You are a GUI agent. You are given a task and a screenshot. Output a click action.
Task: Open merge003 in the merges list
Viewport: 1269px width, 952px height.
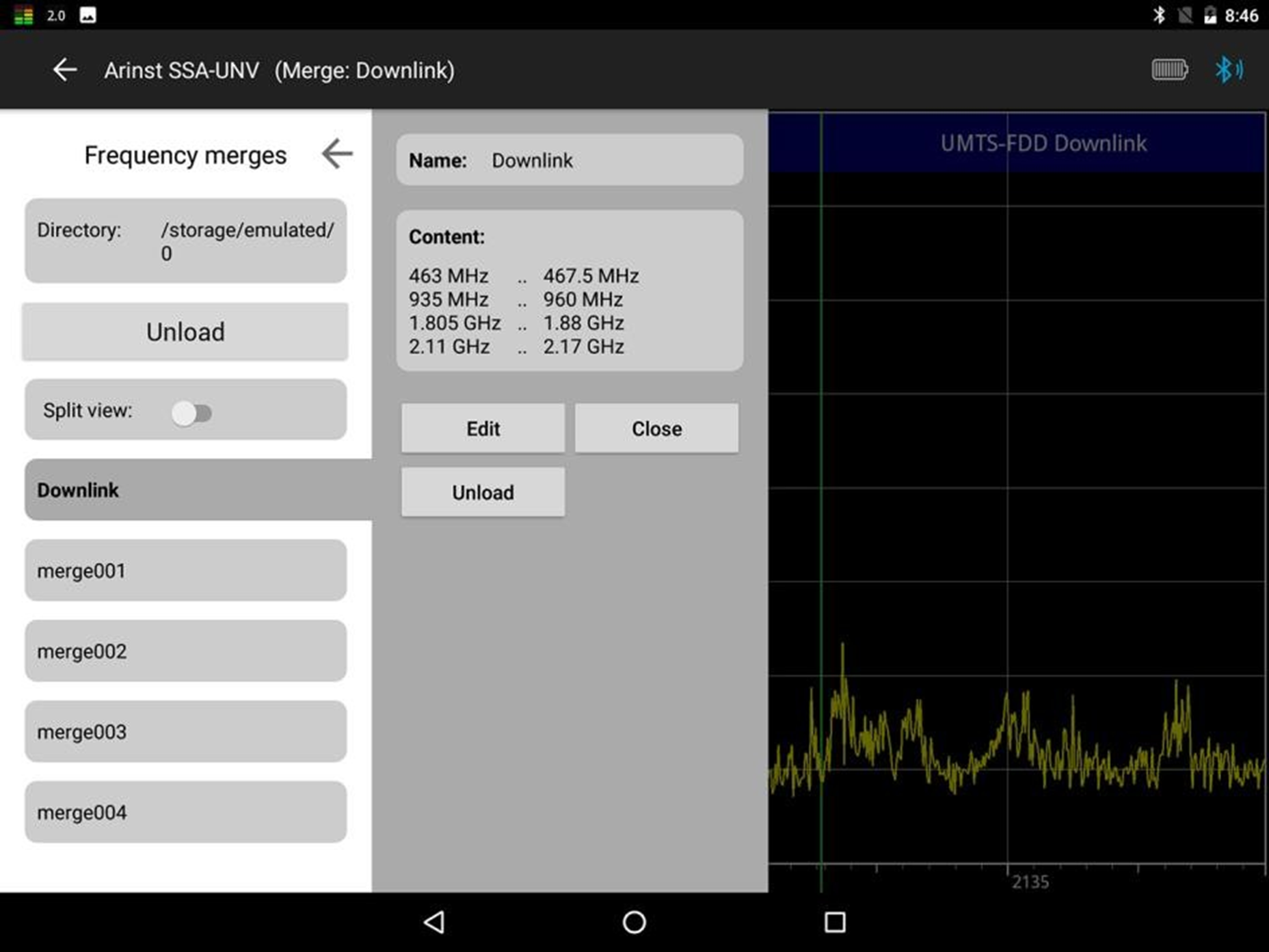[186, 732]
